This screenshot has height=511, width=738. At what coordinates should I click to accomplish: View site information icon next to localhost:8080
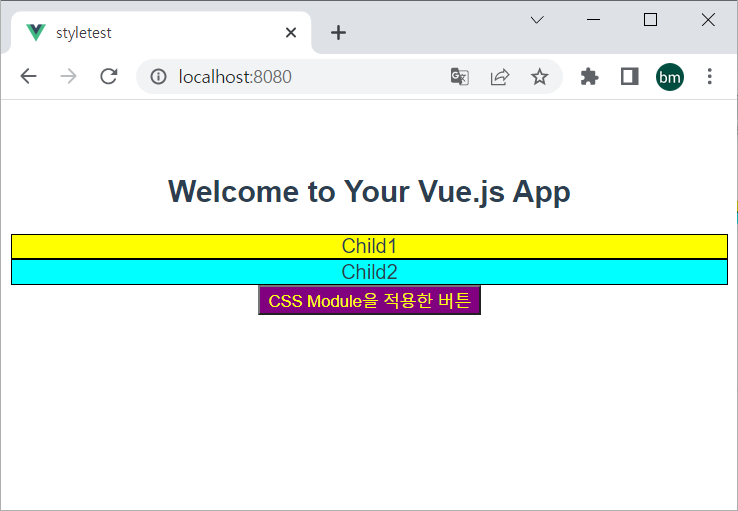[159, 76]
